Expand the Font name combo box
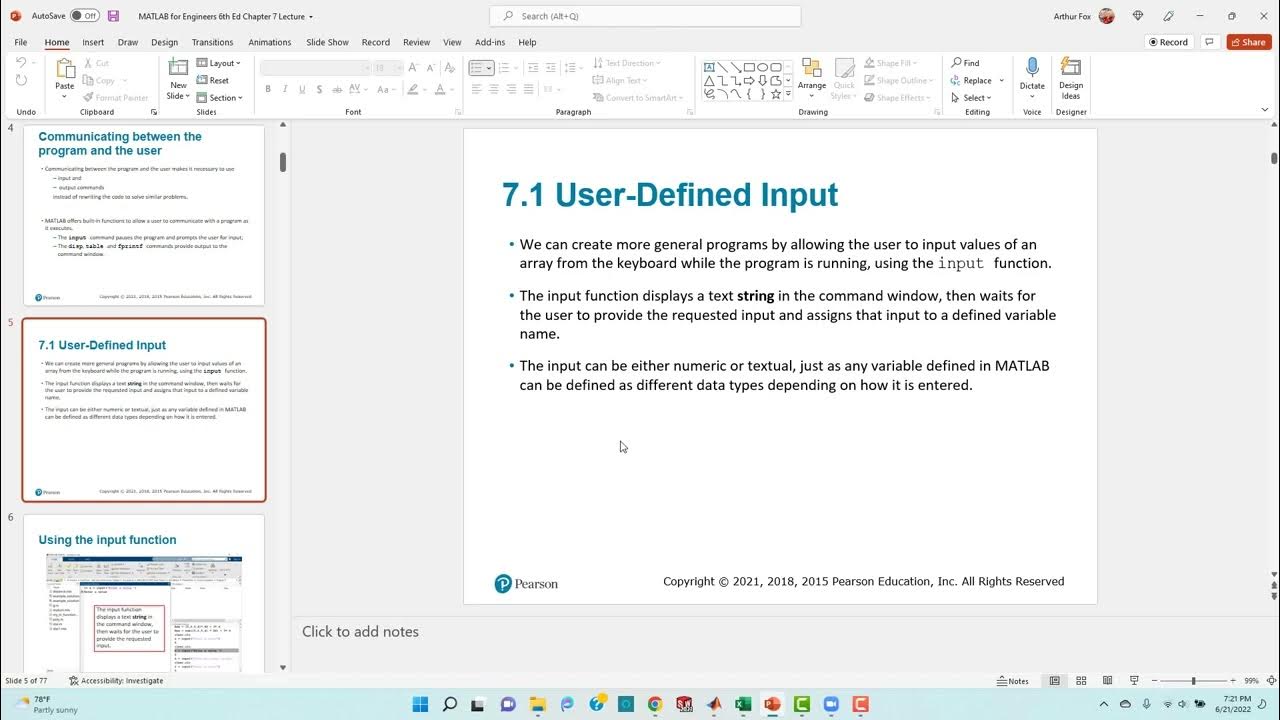The height and width of the screenshot is (720, 1280). [x=365, y=68]
